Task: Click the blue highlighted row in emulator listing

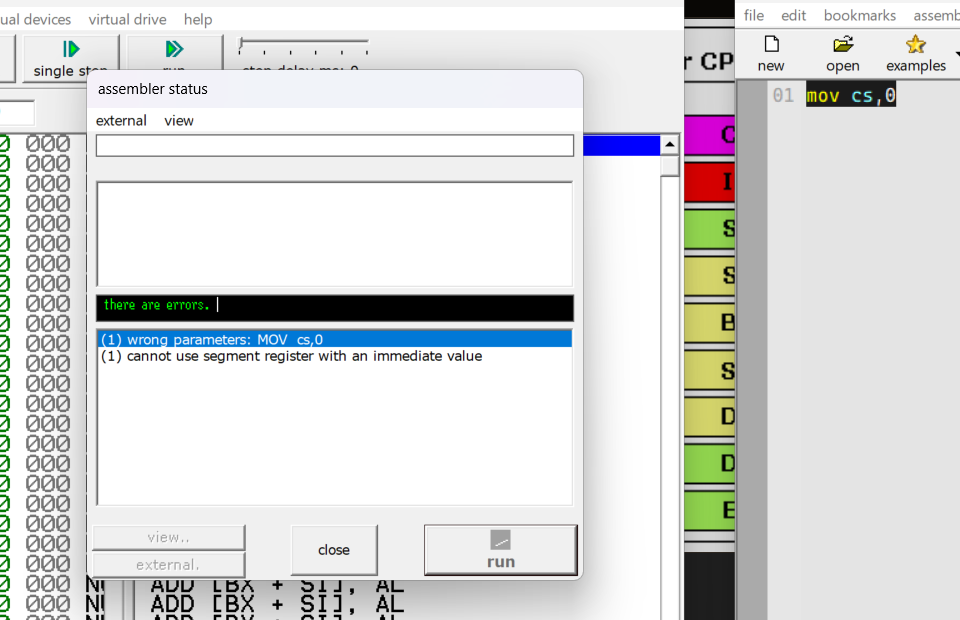Action: 621,145
